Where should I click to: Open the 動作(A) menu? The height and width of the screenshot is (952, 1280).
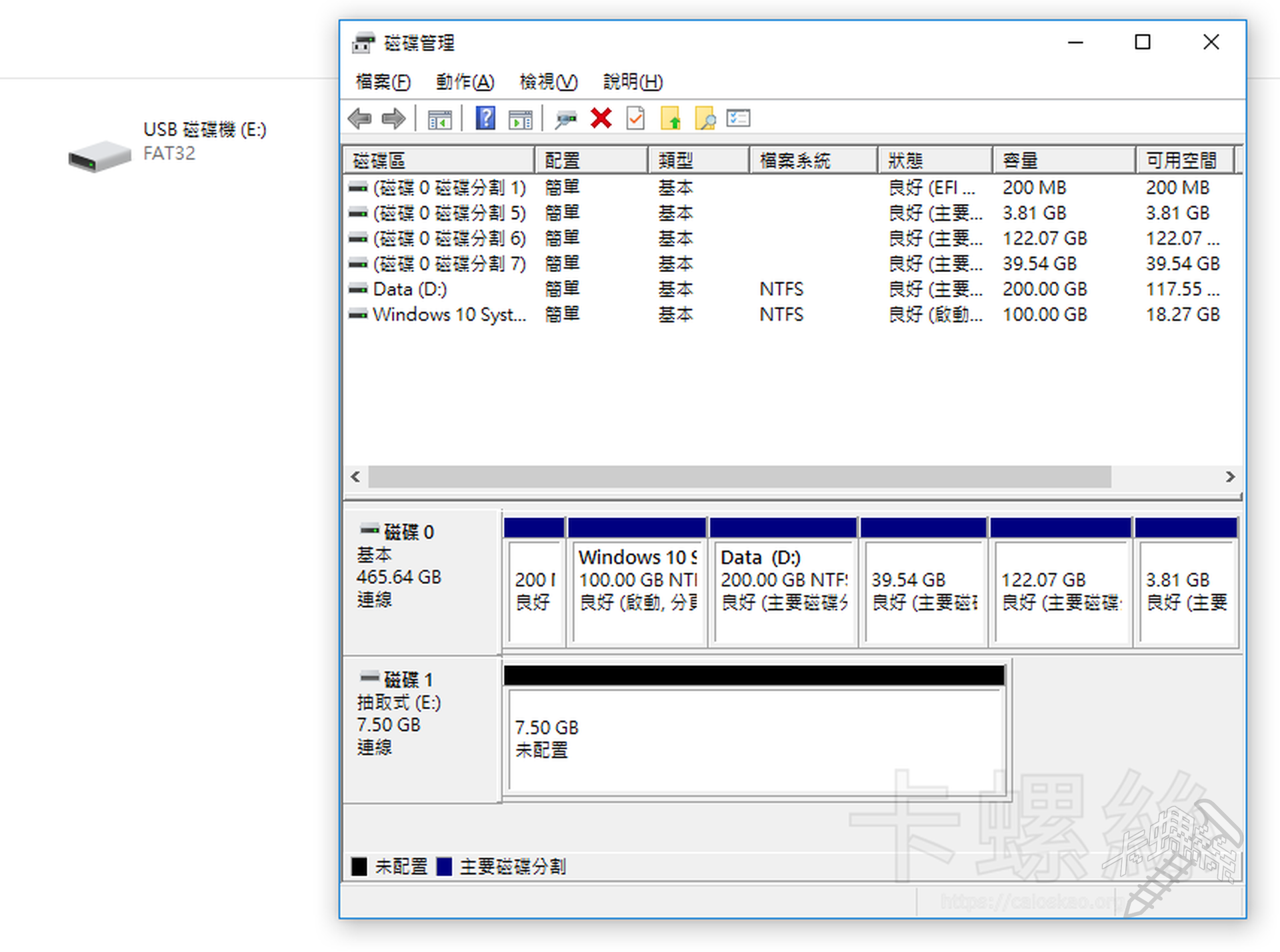(x=465, y=82)
